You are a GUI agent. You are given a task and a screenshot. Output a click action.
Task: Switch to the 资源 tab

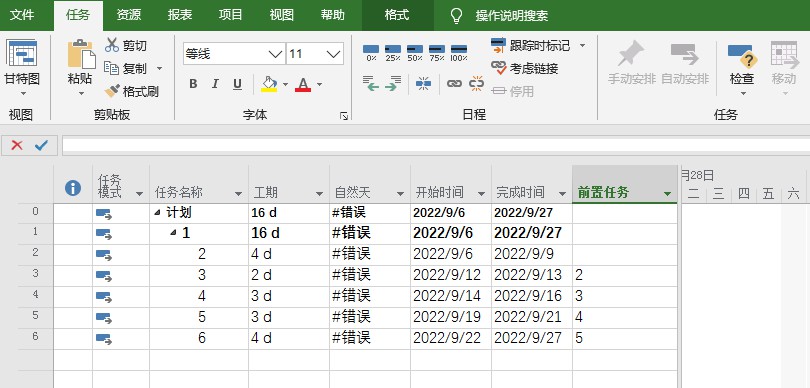pyautogui.click(x=128, y=15)
